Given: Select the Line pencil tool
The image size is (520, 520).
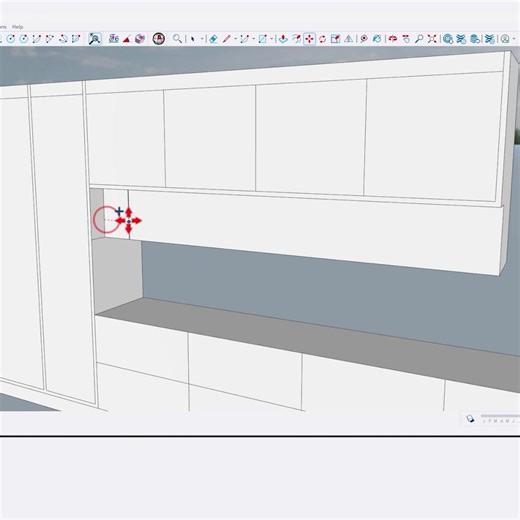Looking at the screenshot, I should coord(227,39).
